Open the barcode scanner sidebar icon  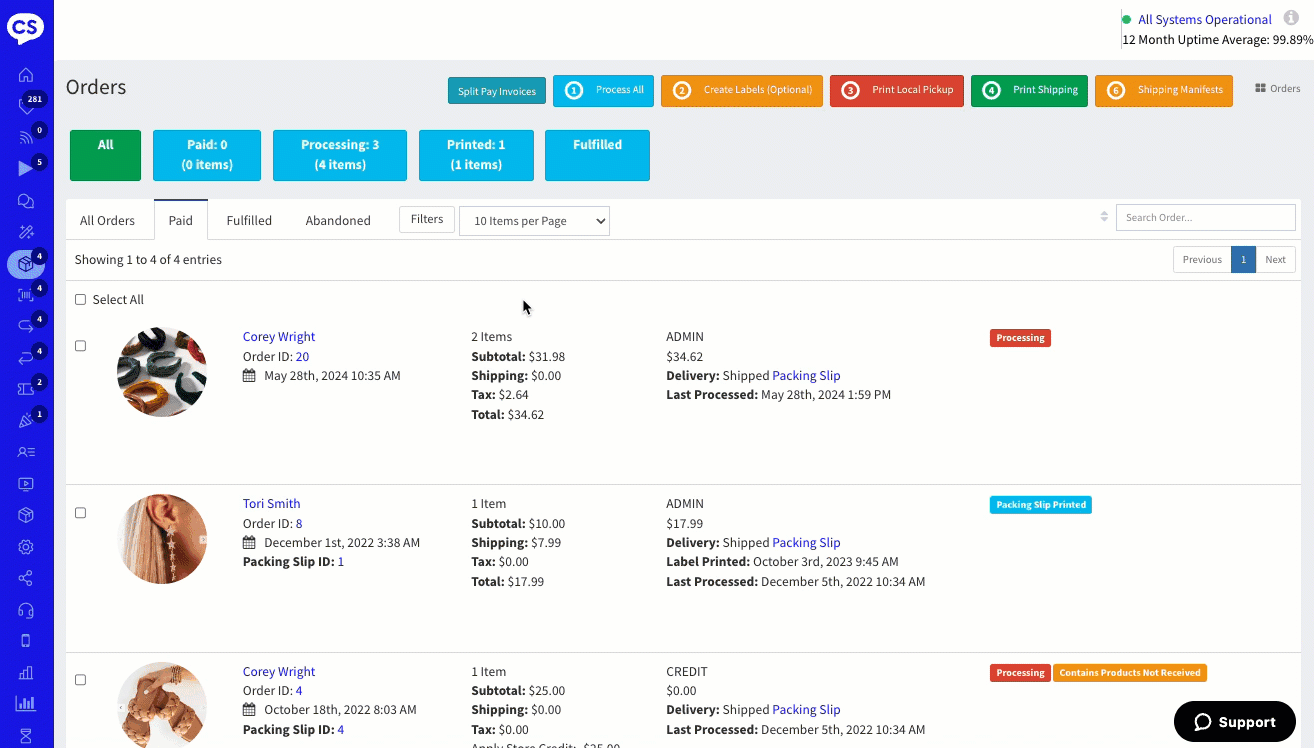26,295
